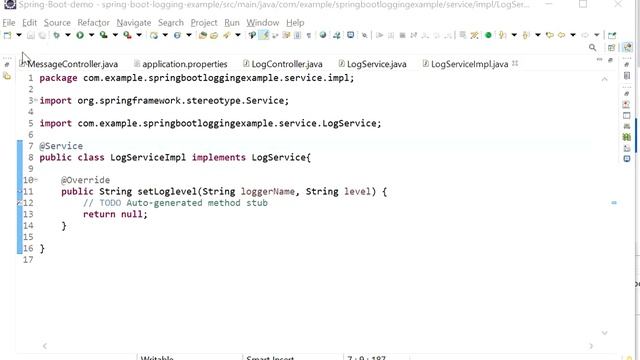Screen dimensions: 640x360
Task: Click the Package Explorer sidebar icon
Action: [7, 76]
